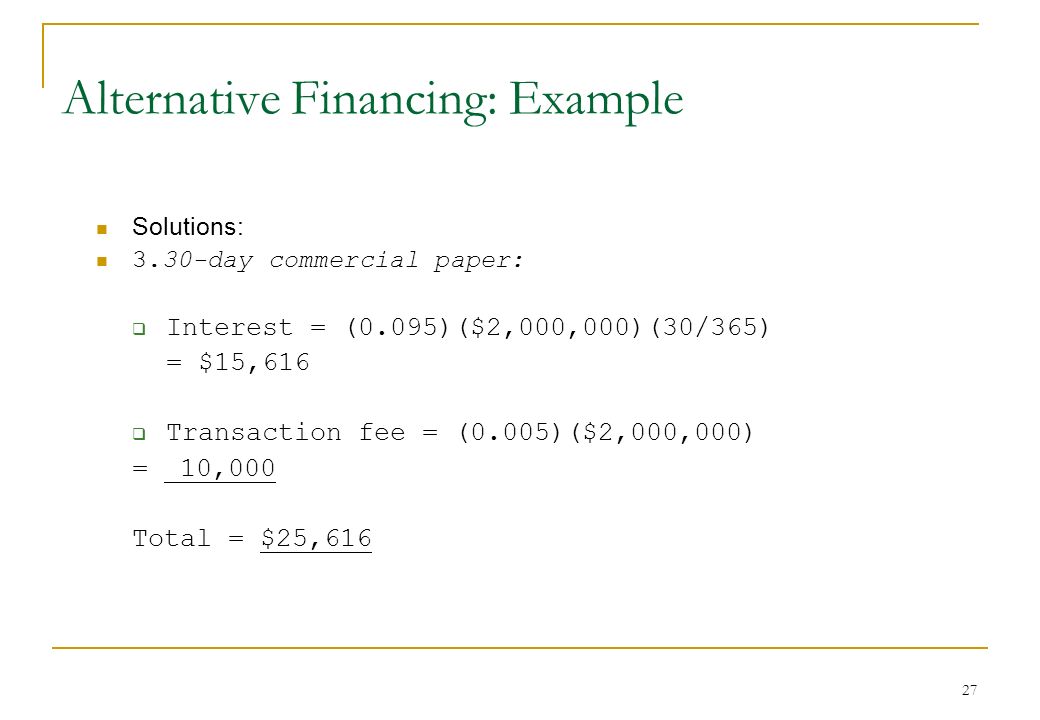Viewport: 1040px width, 720px height.
Task: Click the Interest formula line
Action: tap(468, 328)
